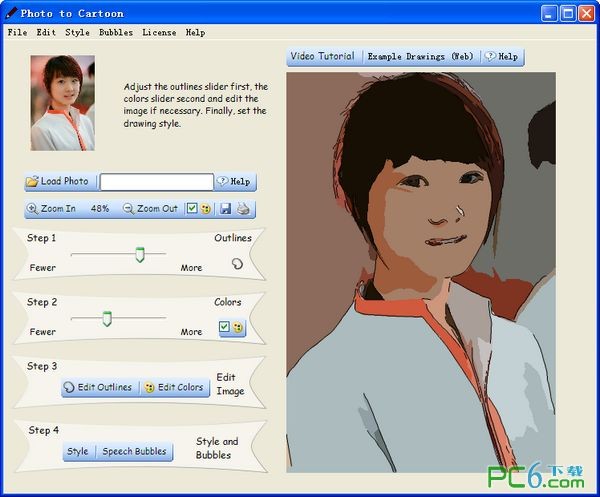Click the save floppy disk icon

click(225, 209)
